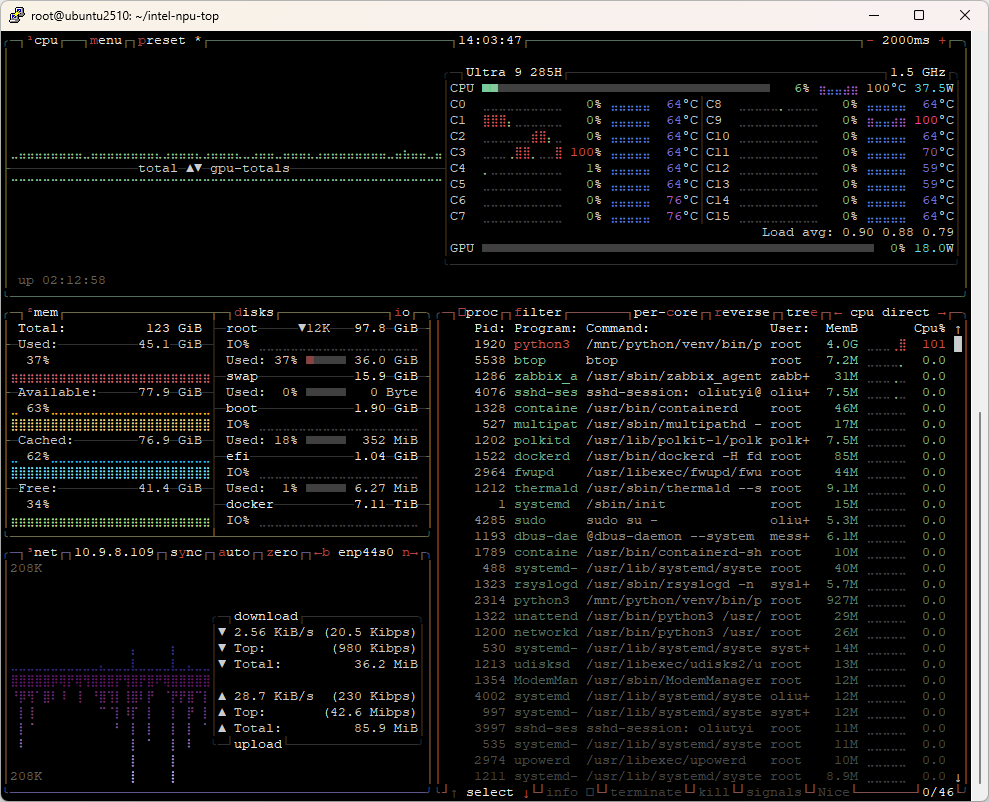The width and height of the screenshot is (989, 802).
Task: Open the process filter field
Action: pyautogui.click(x=538, y=313)
